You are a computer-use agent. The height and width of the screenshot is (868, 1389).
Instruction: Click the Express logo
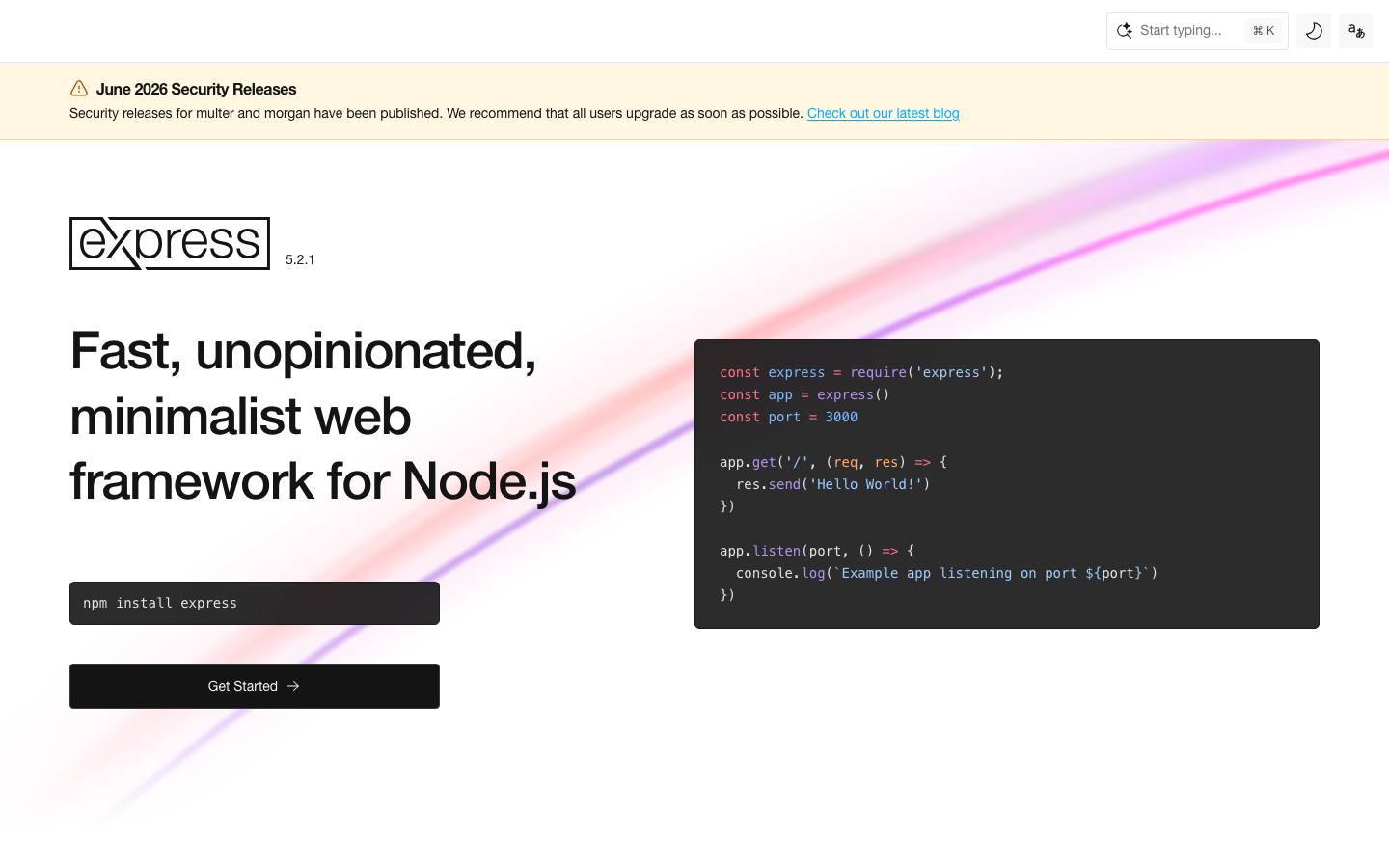coord(170,243)
